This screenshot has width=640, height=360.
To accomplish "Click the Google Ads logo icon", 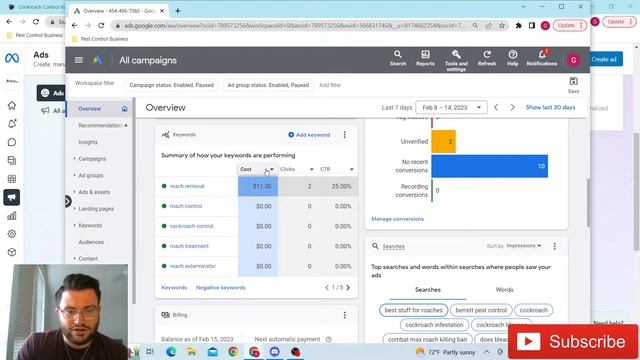I will pos(97,60).
